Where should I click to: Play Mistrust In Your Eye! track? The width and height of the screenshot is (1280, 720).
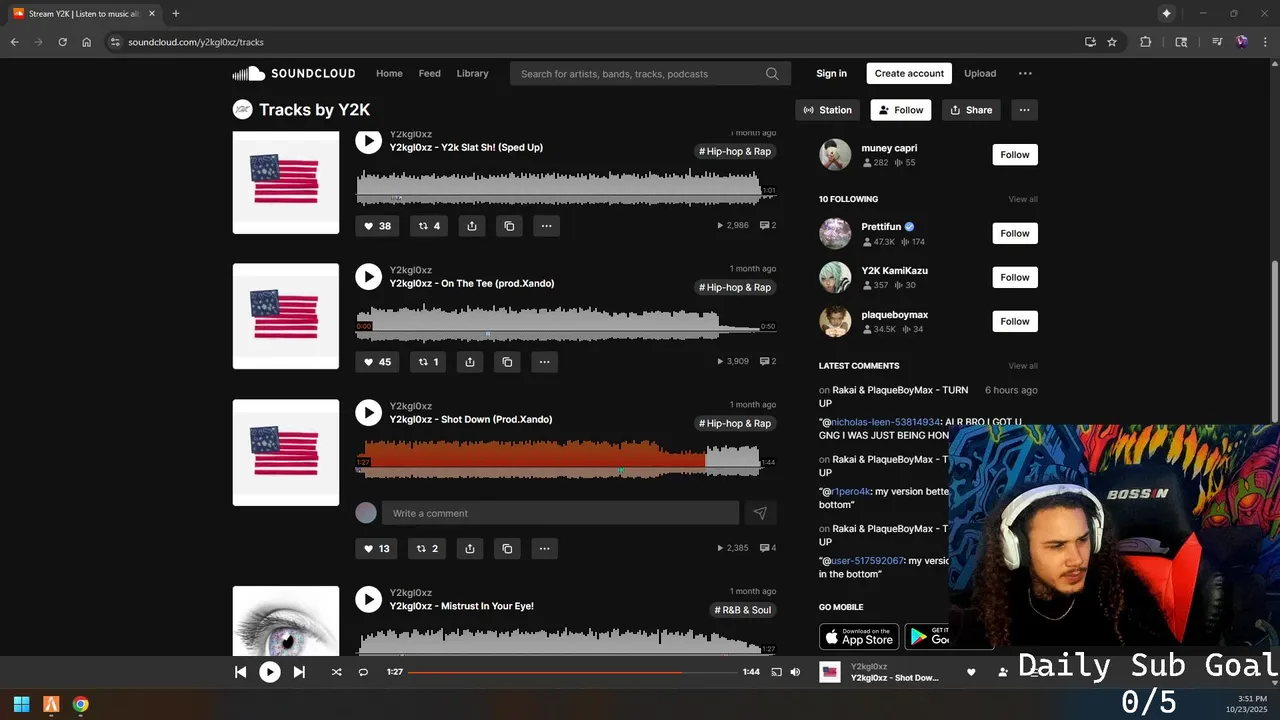pos(369,599)
